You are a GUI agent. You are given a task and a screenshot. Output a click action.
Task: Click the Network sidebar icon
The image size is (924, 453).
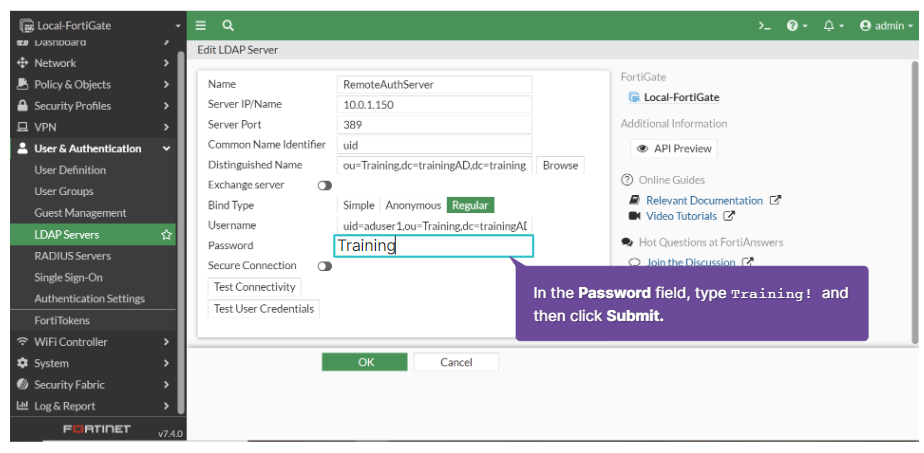(22, 63)
